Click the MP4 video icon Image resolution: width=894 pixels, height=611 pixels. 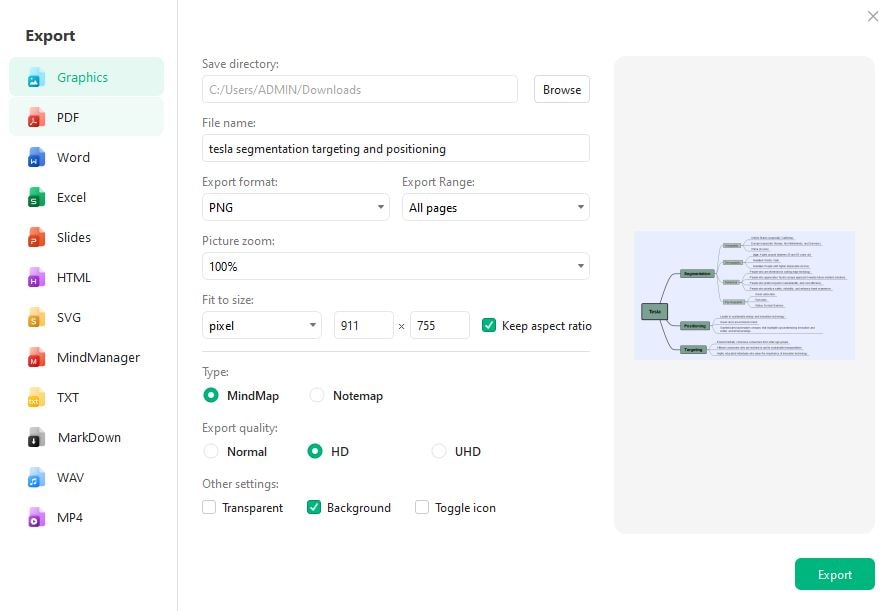click(x=36, y=518)
